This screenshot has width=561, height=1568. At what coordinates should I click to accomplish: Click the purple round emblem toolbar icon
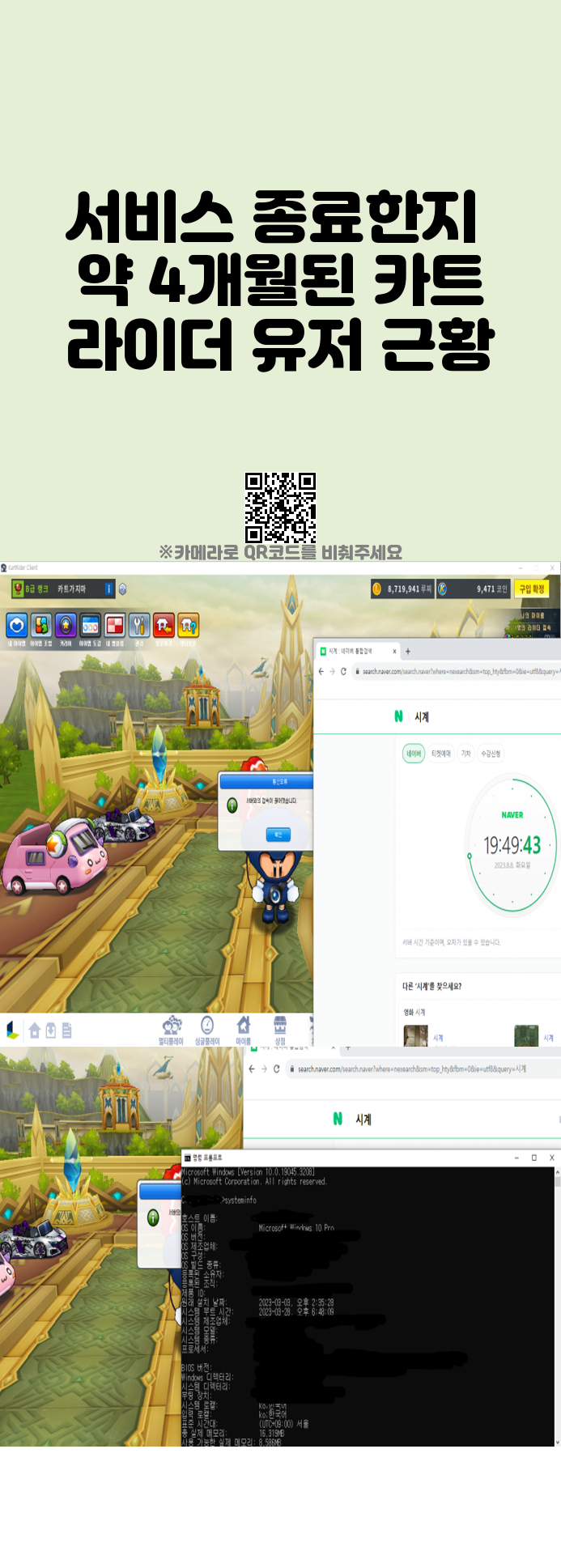[66, 626]
